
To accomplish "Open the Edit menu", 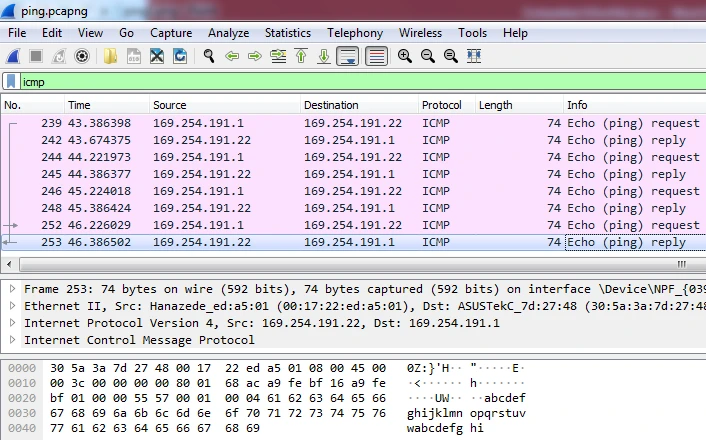I will 52,33.
